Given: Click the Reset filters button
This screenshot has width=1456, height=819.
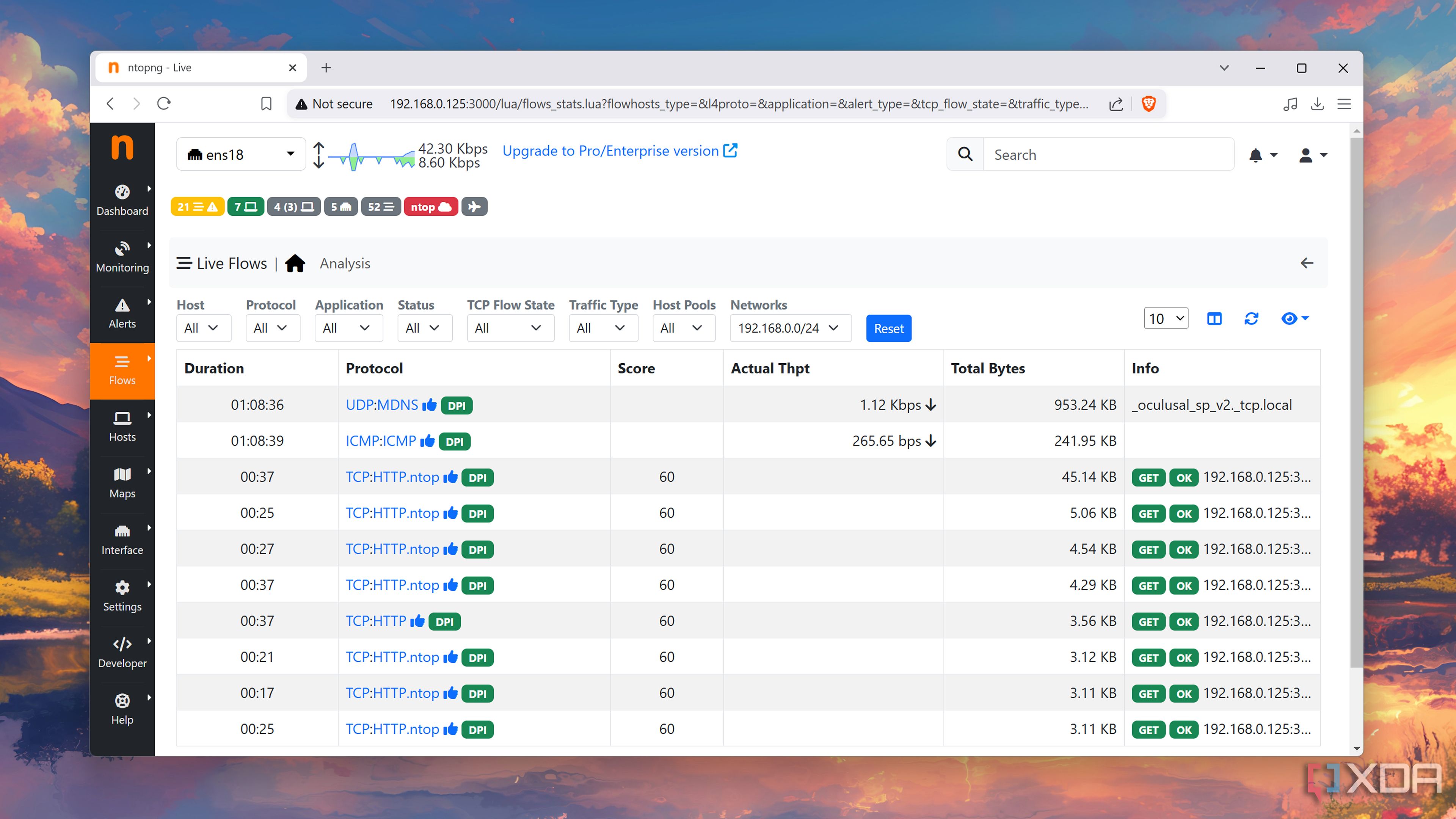Looking at the screenshot, I should pyautogui.click(x=888, y=328).
